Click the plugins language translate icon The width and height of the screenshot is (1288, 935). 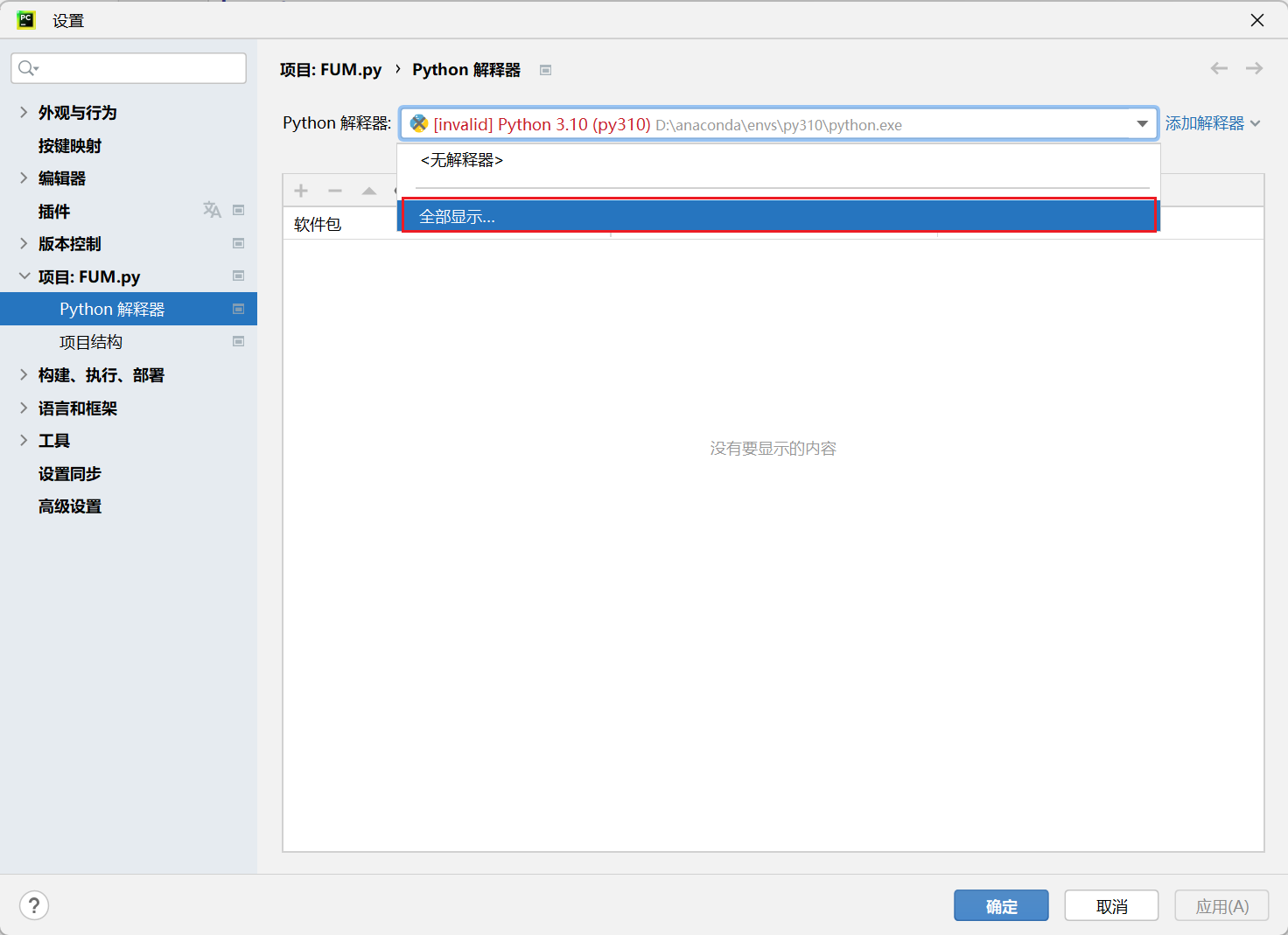point(212,210)
